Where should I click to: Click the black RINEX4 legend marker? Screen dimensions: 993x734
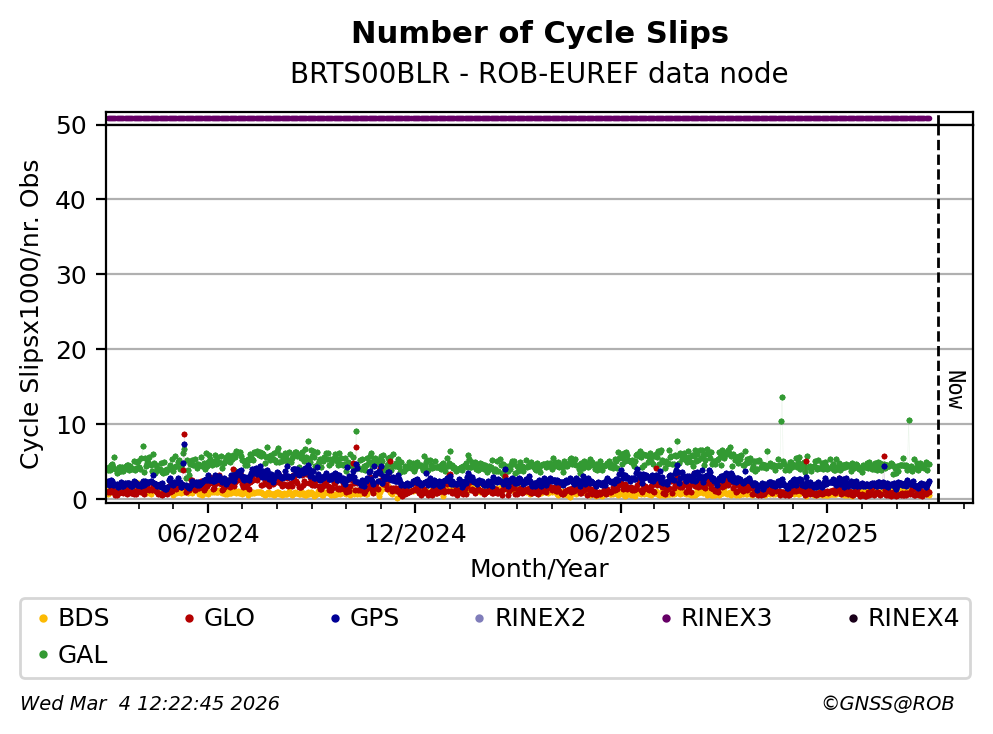(x=853, y=619)
